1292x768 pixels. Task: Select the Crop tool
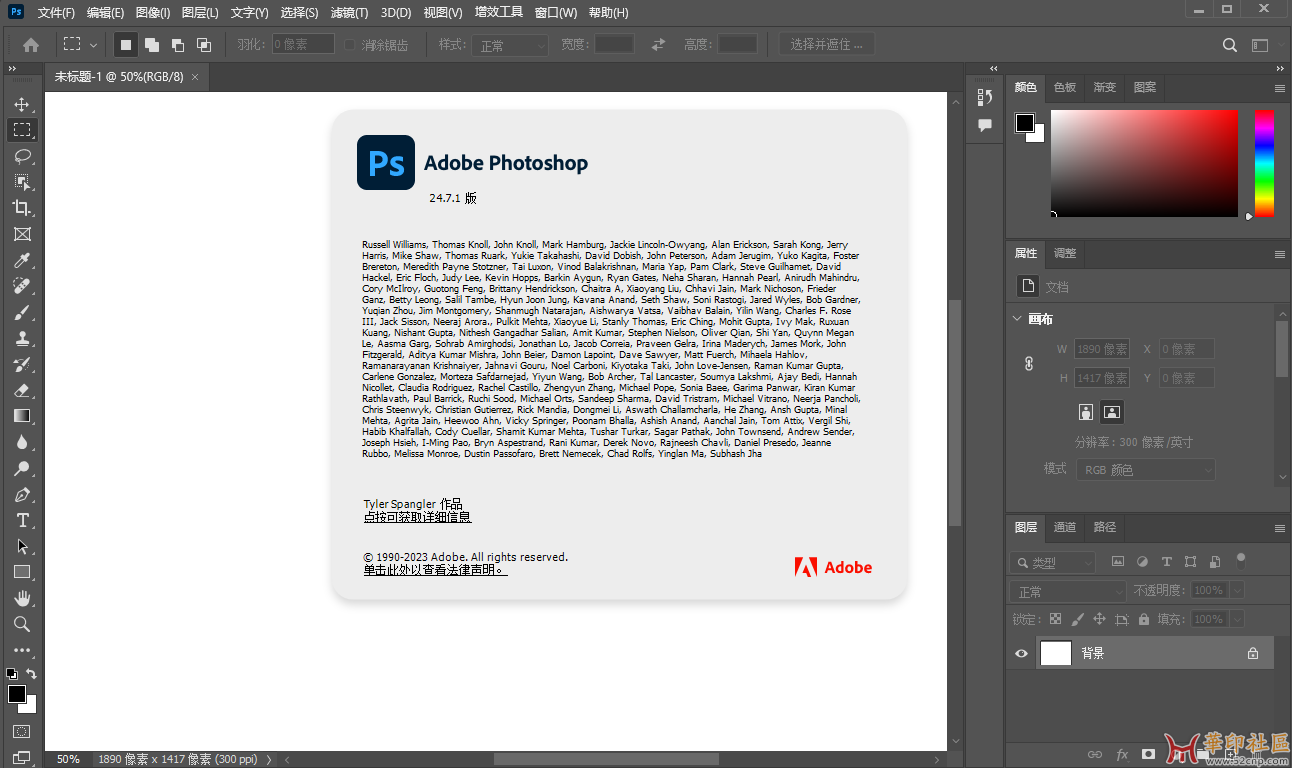click(22, 208)
